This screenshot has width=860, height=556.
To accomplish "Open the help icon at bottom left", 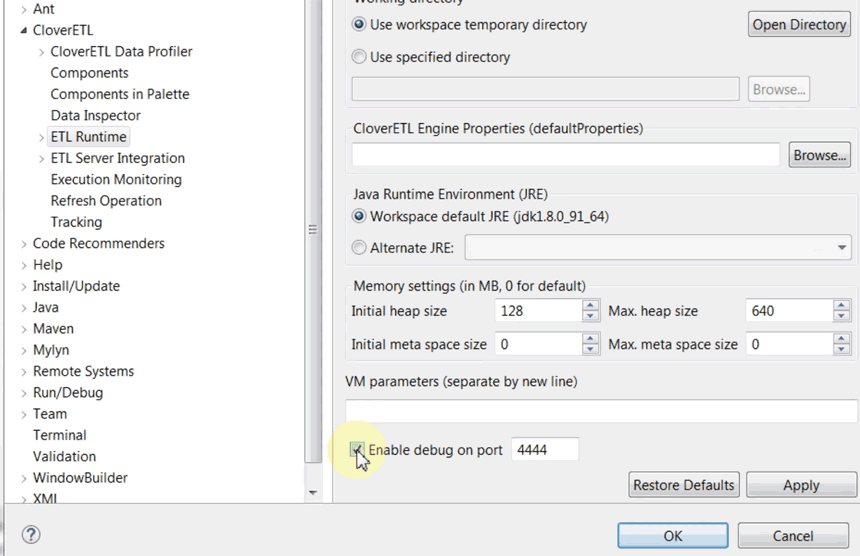I will (31, 535).
